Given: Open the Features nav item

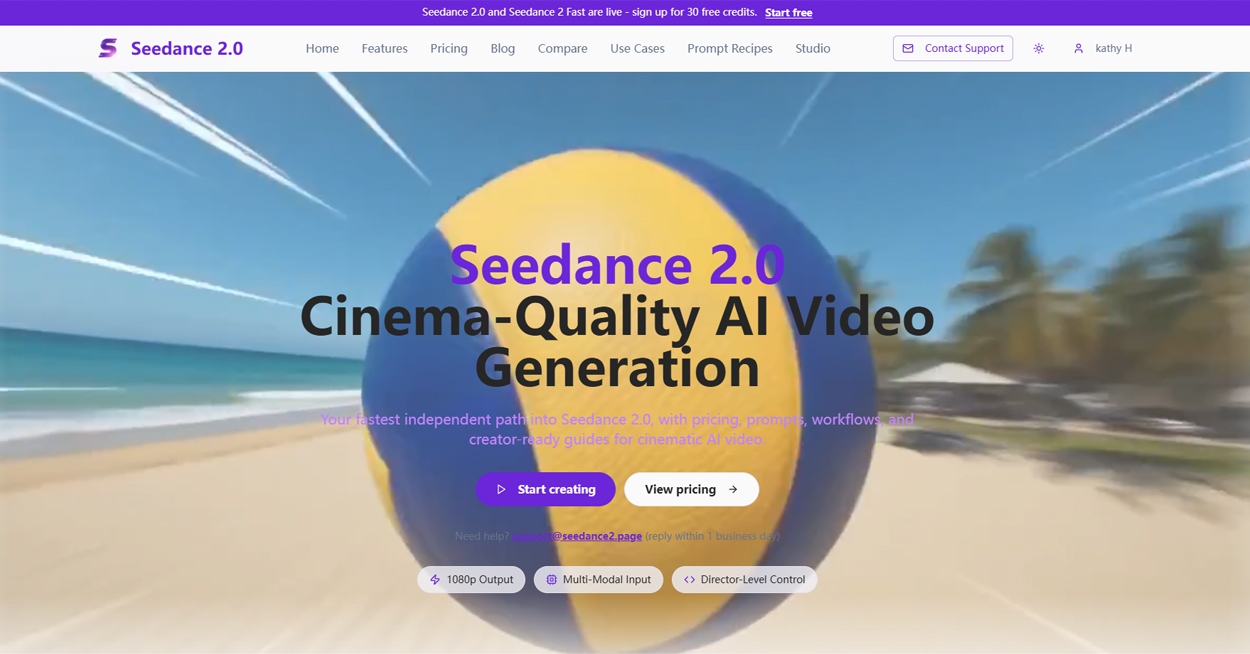Looking at the screenshot, I should point(385,48).
